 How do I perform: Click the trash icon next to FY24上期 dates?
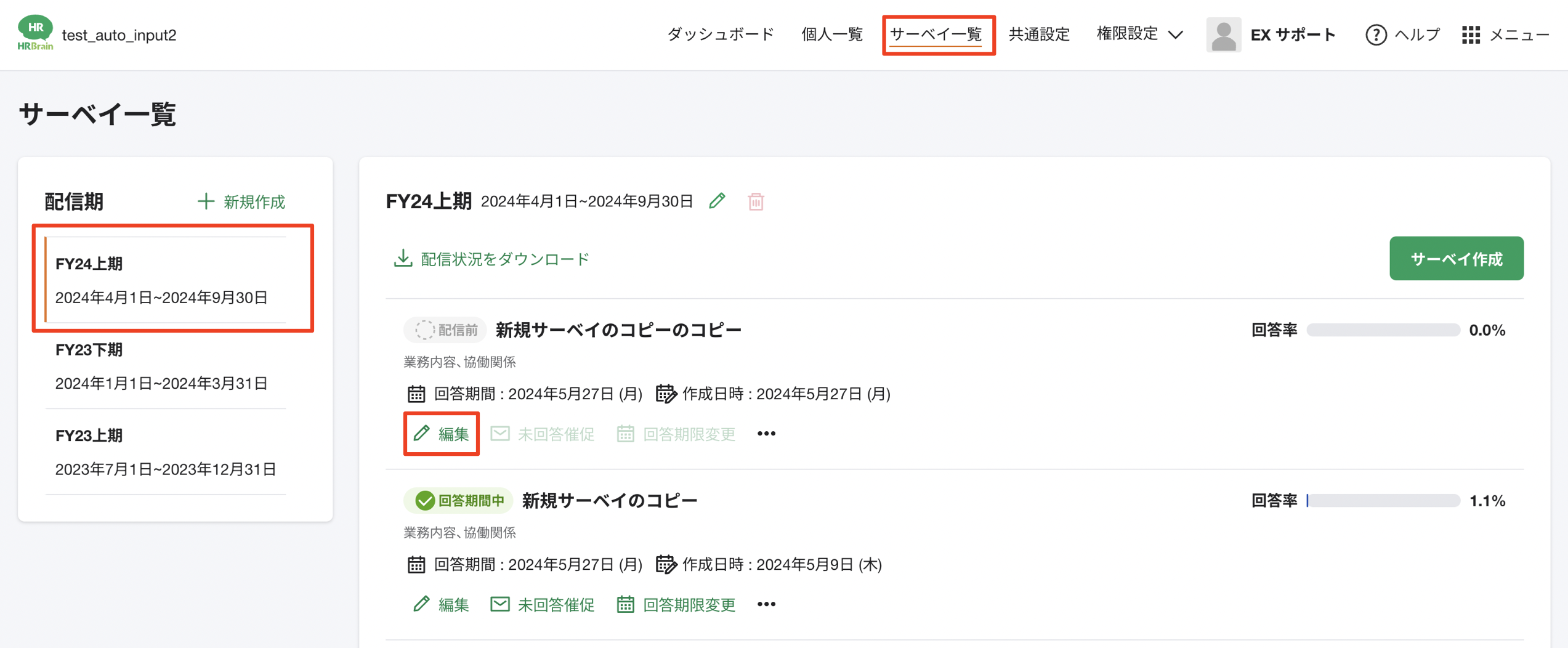point(756,201)
